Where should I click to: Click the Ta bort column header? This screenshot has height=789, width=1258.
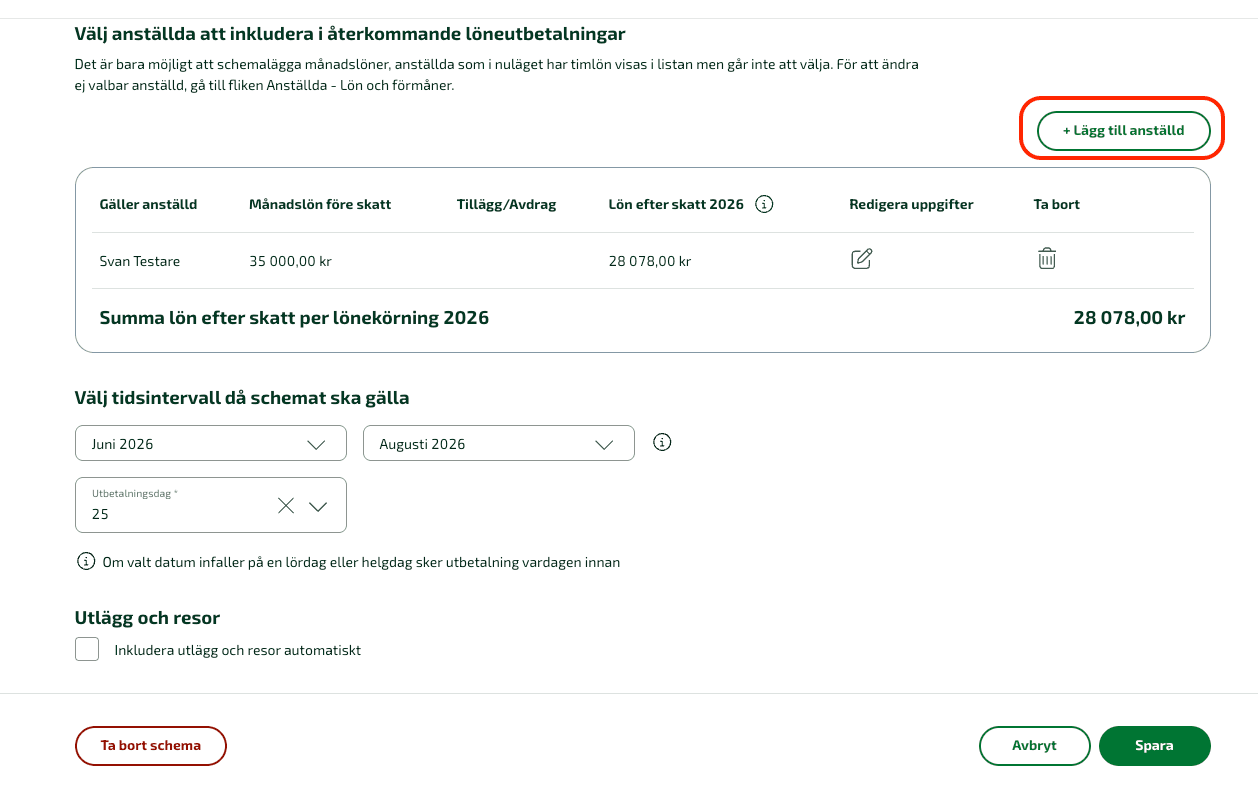click(1057, 204)
